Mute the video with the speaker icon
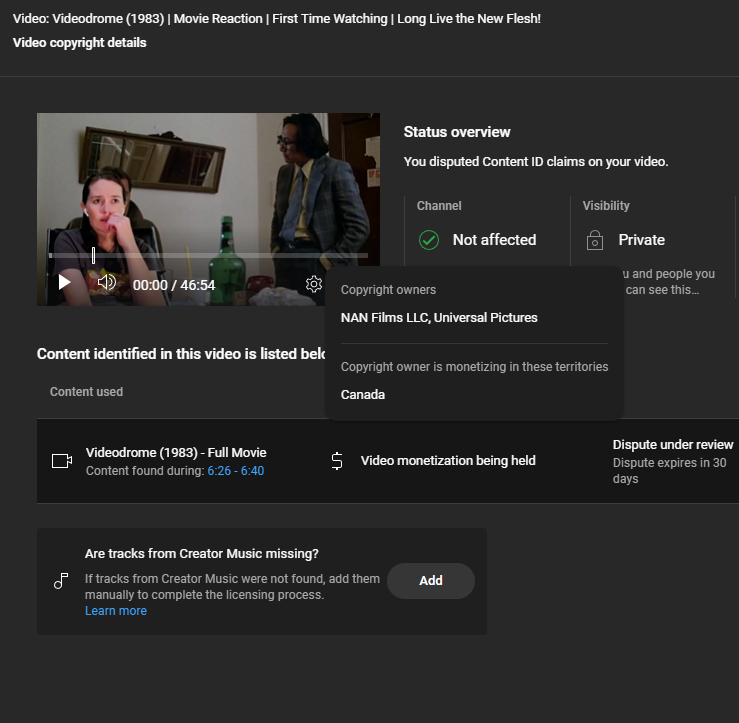The image size is (739, 723). (107, 282)
